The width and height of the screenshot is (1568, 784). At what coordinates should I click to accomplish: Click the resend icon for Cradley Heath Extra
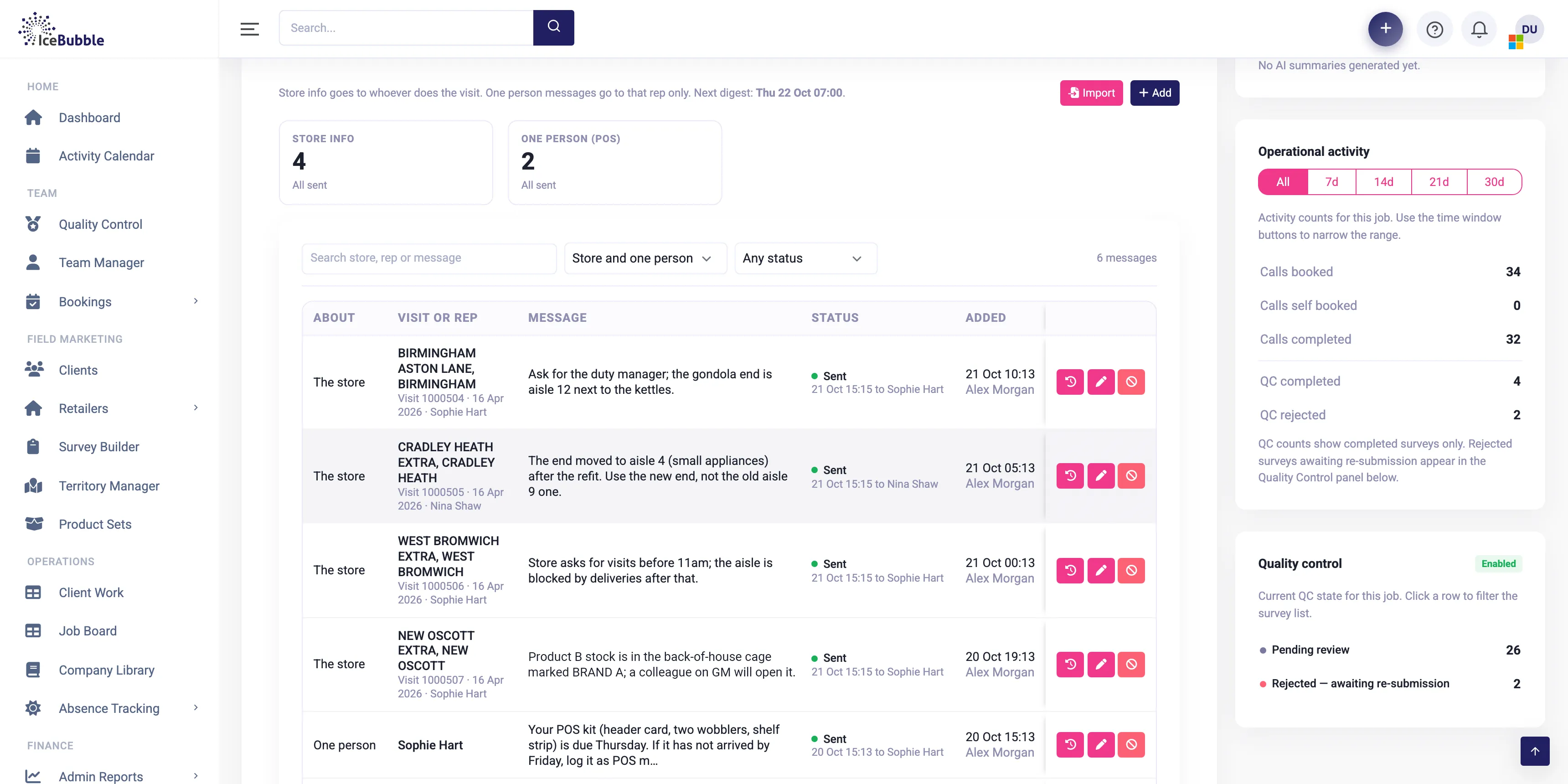tap(1070, 475)
